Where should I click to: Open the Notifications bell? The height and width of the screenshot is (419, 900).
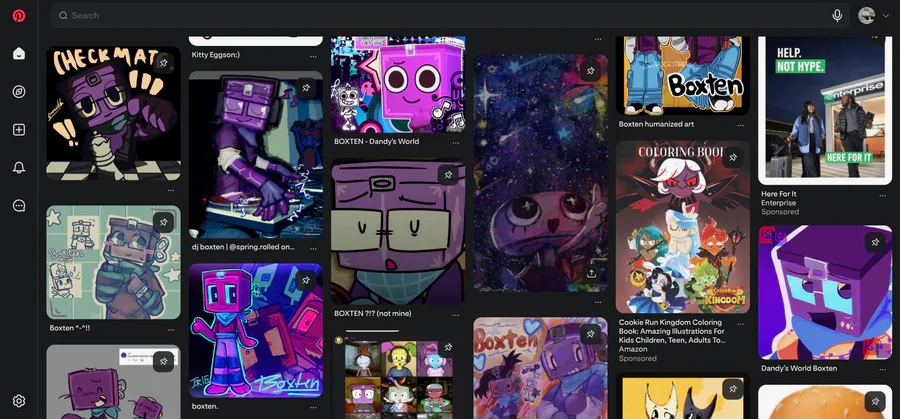coord(19,168)
